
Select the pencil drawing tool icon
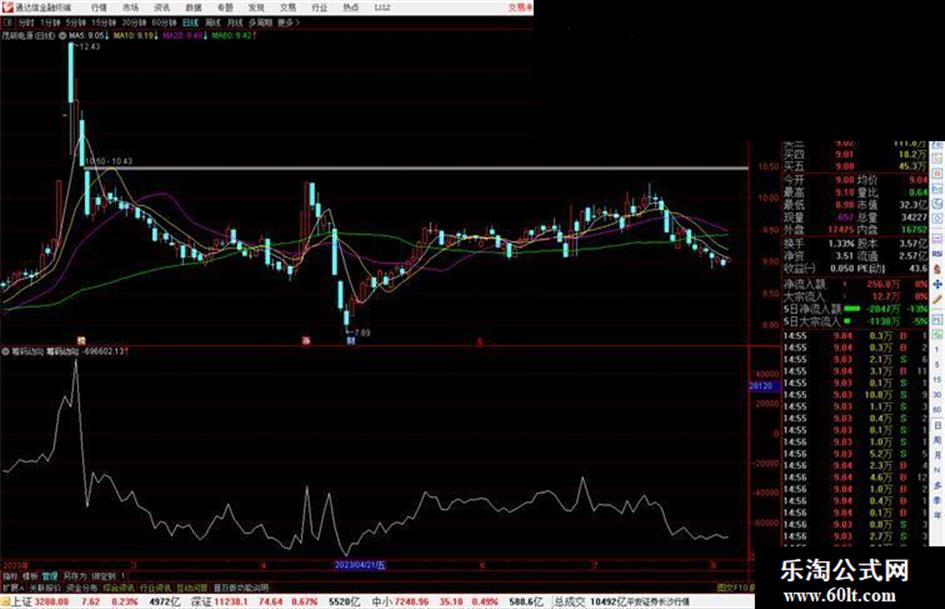pos(937,299)
